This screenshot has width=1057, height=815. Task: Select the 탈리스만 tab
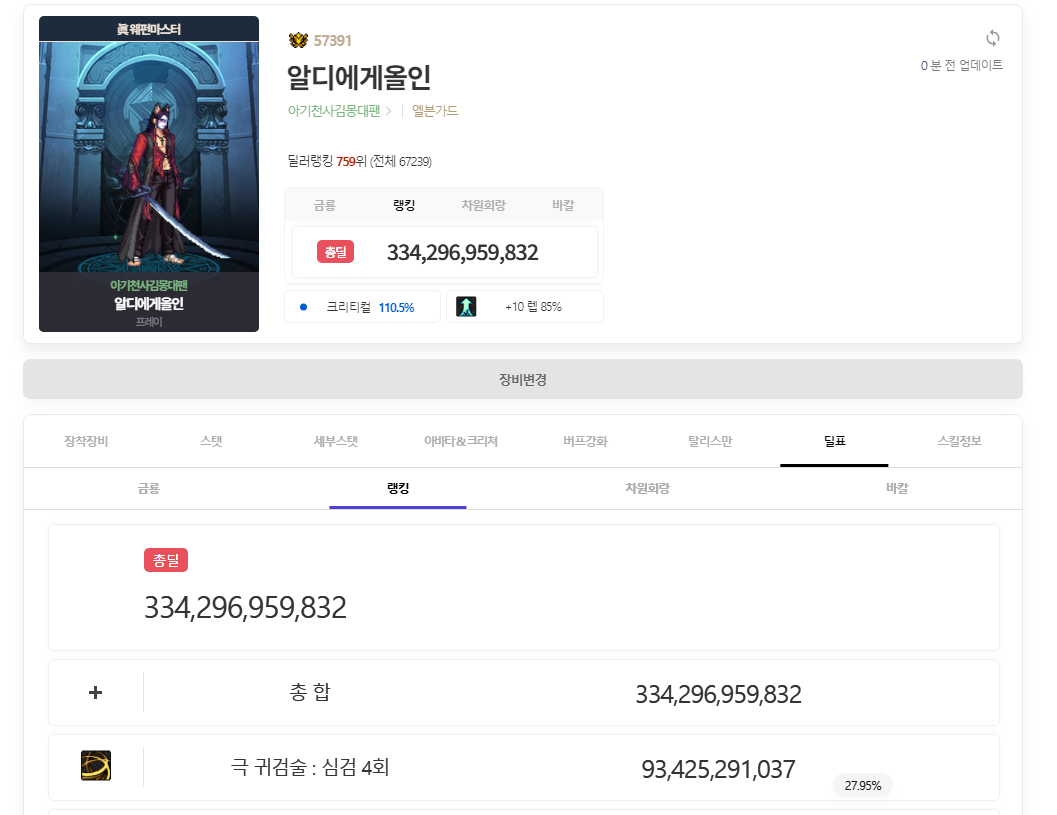710,441
